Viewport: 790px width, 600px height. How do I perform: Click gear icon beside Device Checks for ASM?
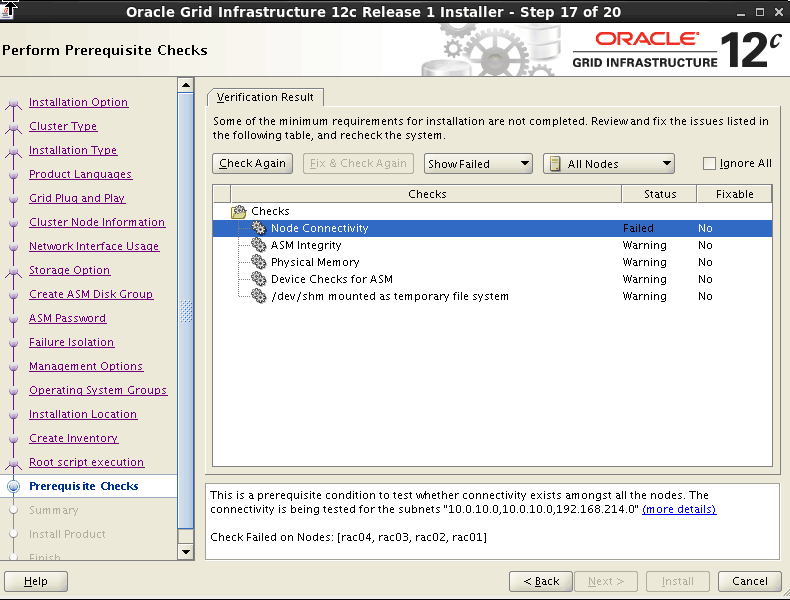tap(258, 279)
